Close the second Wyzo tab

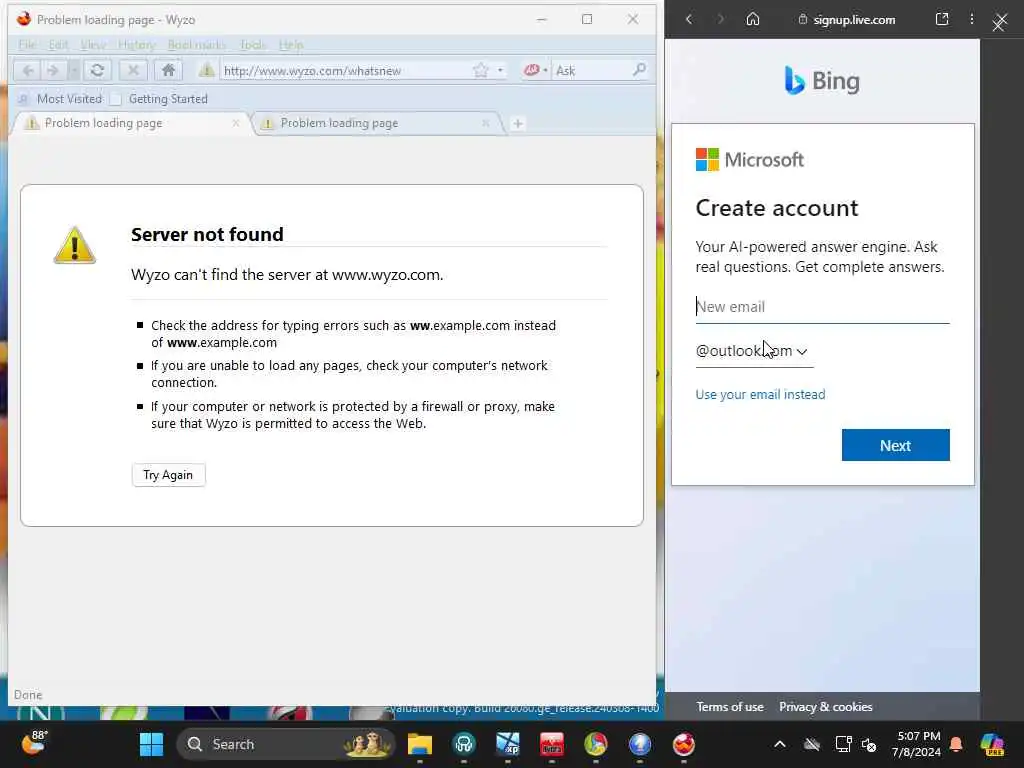(x=486, y=123)
